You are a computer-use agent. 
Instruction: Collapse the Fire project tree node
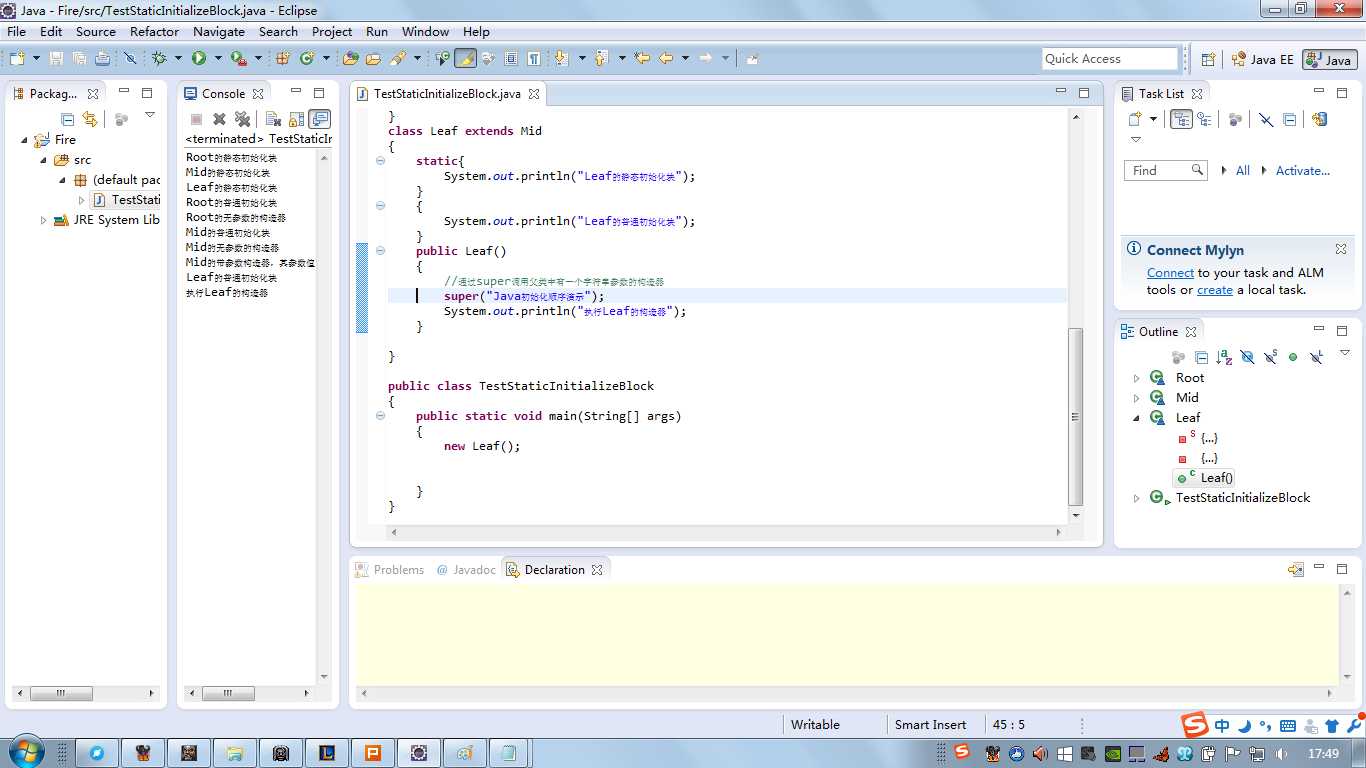pyautogui.click(x=24, y=140)
